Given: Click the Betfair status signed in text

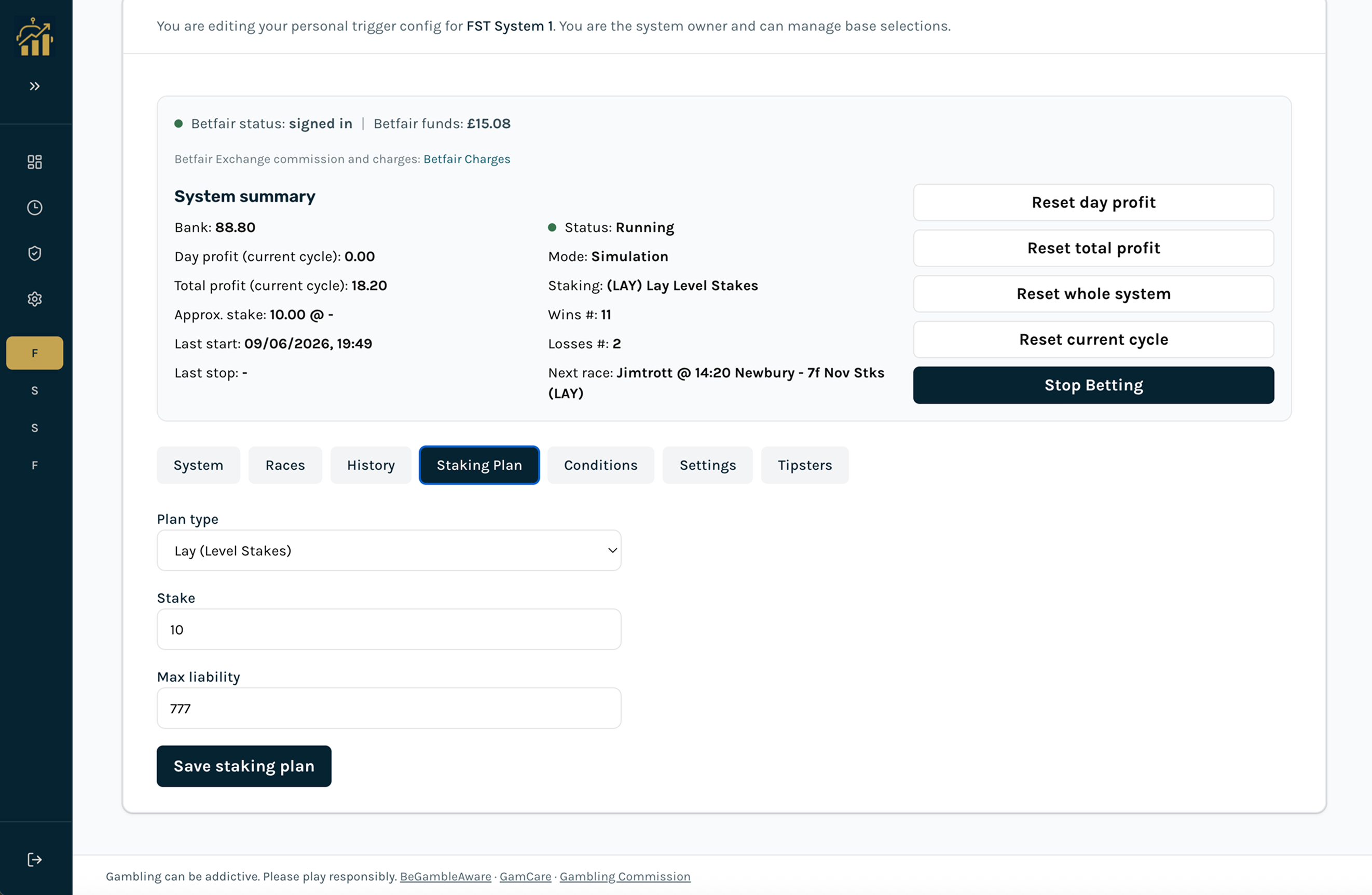Looking at the screenshot, I should click(x=271, y=124).
